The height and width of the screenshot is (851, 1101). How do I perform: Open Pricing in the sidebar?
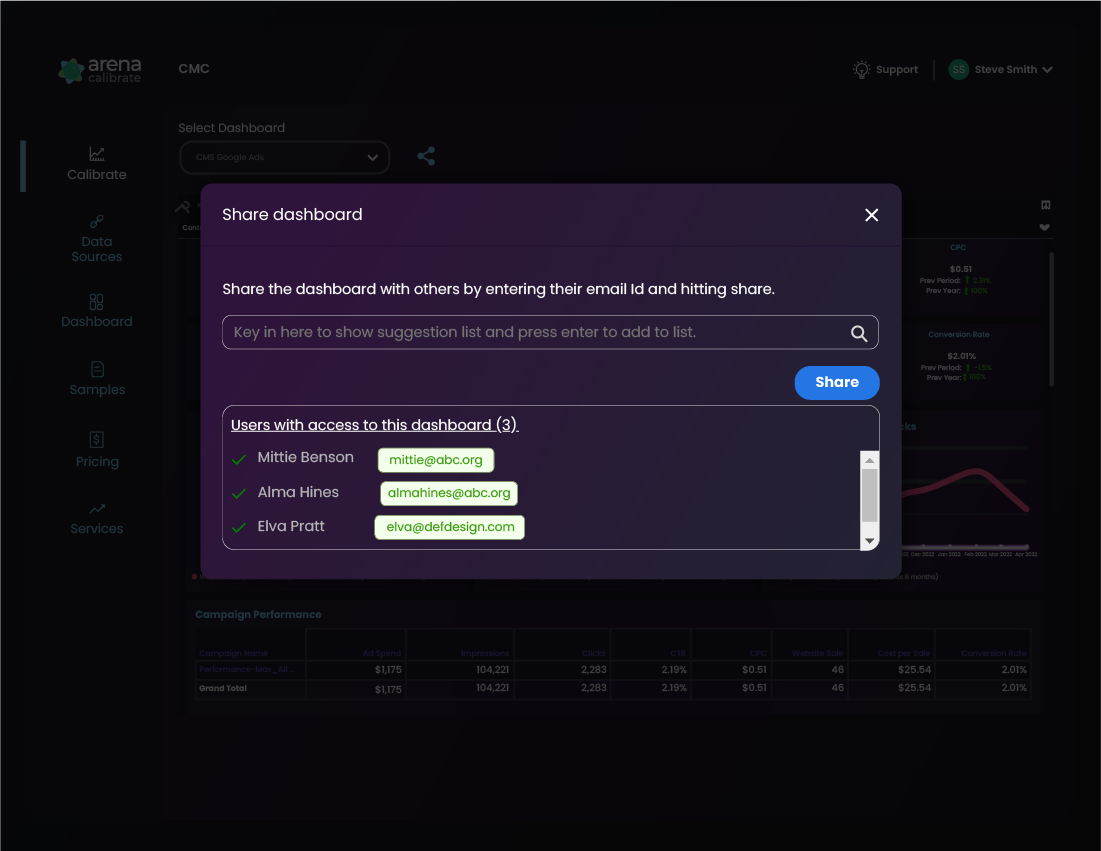tap(97, 451)
